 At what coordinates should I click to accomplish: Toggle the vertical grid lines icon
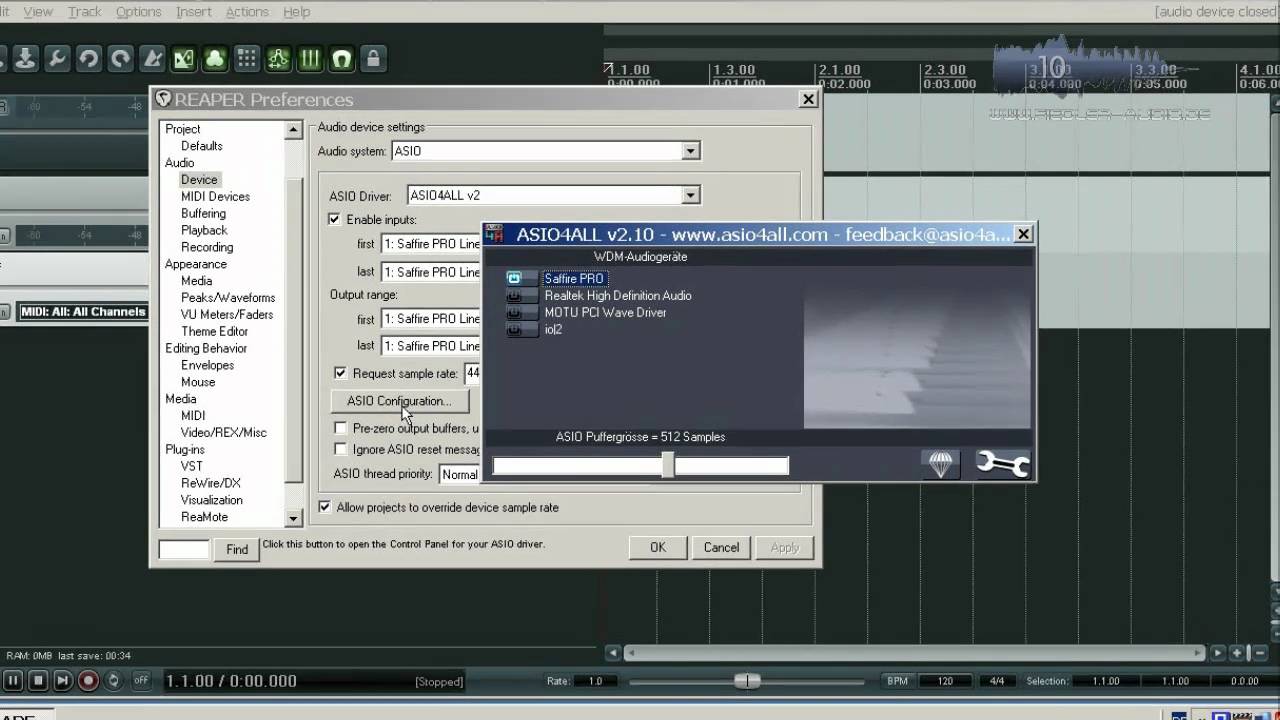(310, 59)
